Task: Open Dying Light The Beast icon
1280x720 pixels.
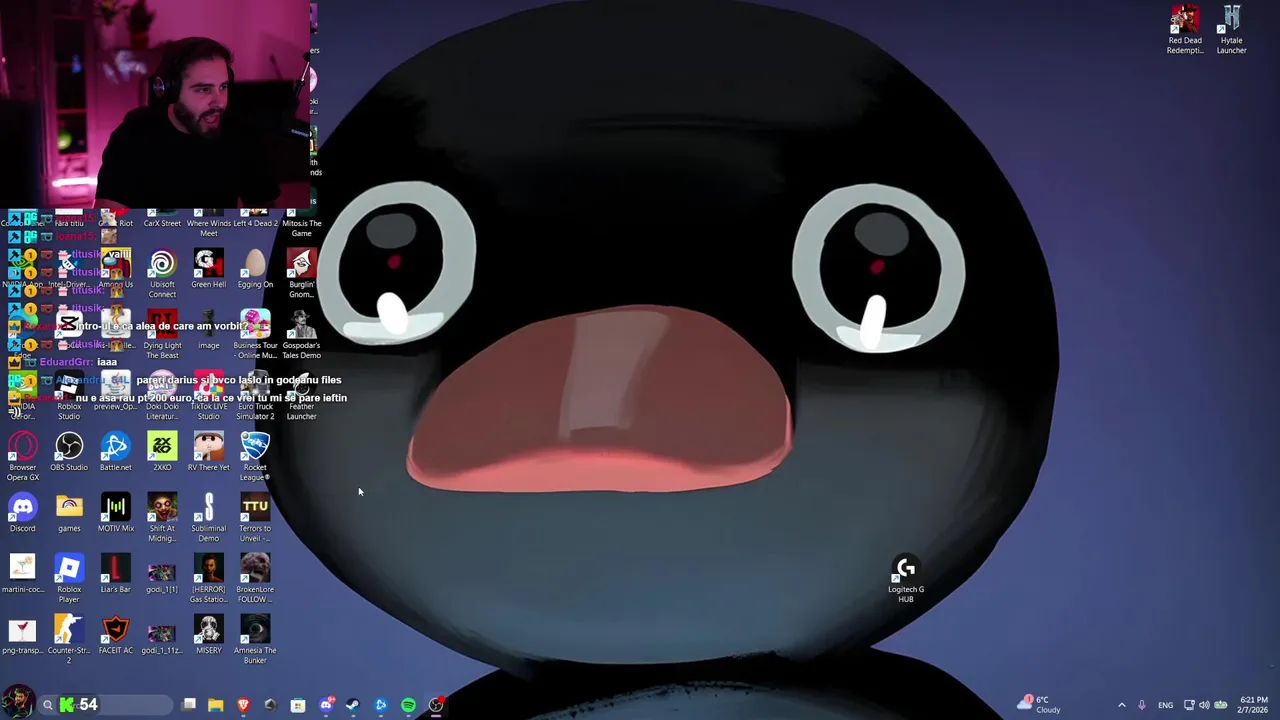Action: coord(162,335)
